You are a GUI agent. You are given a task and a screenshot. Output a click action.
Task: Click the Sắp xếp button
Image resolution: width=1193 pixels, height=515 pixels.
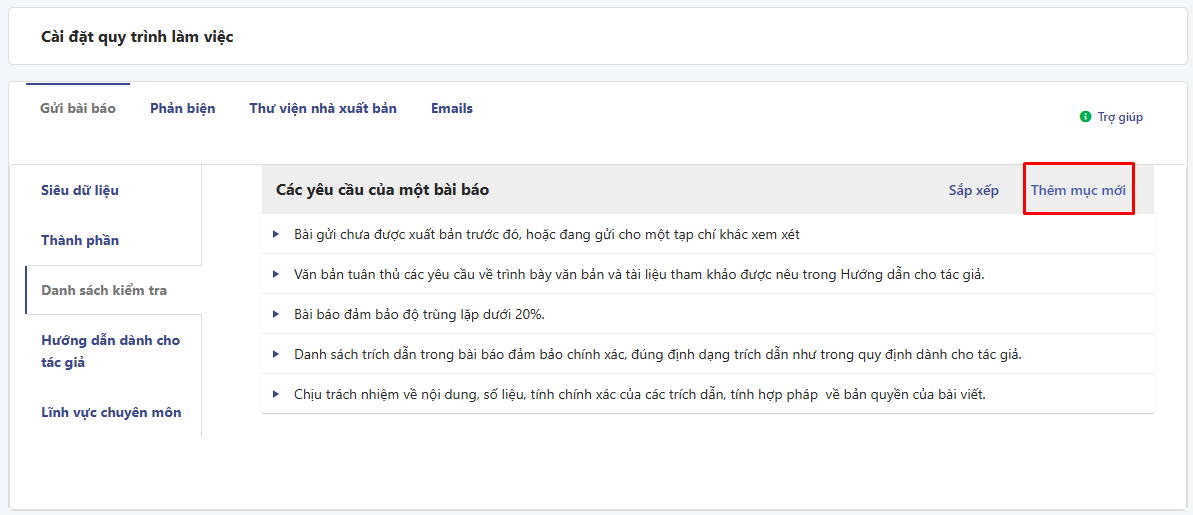tap(973, 190)
